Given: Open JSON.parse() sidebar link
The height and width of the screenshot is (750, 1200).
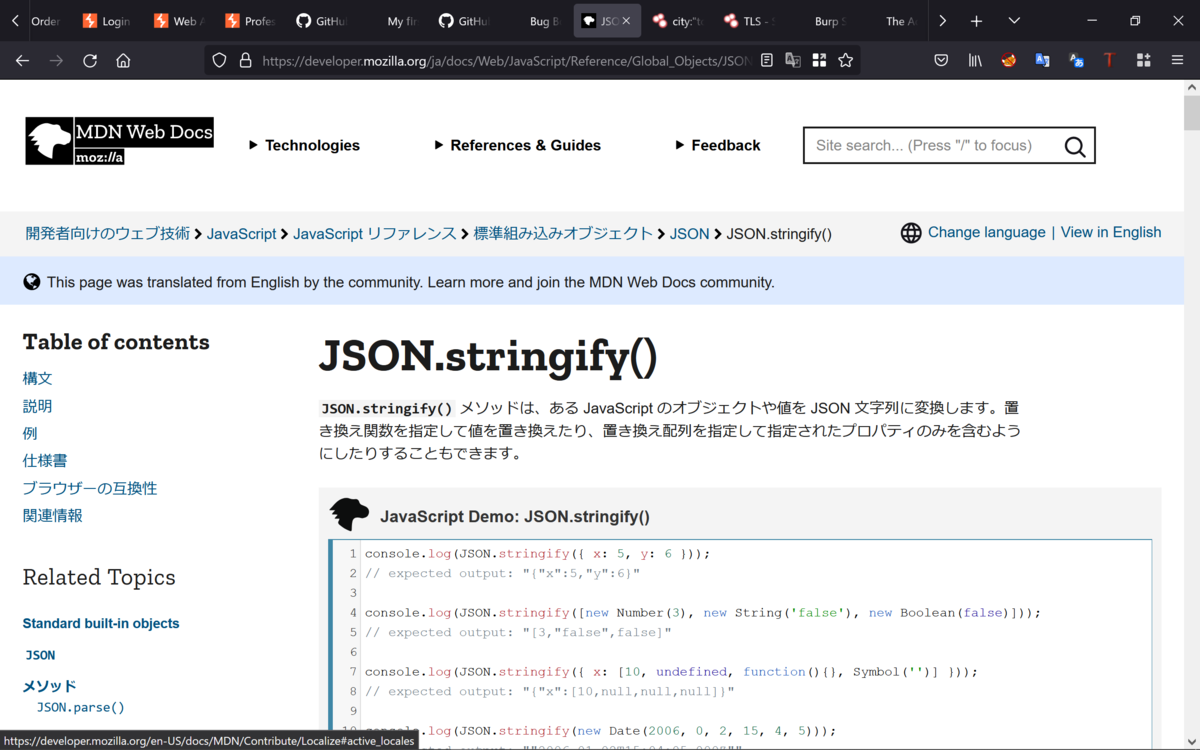Looking at the screenshot, I should (x=81, y=707).
